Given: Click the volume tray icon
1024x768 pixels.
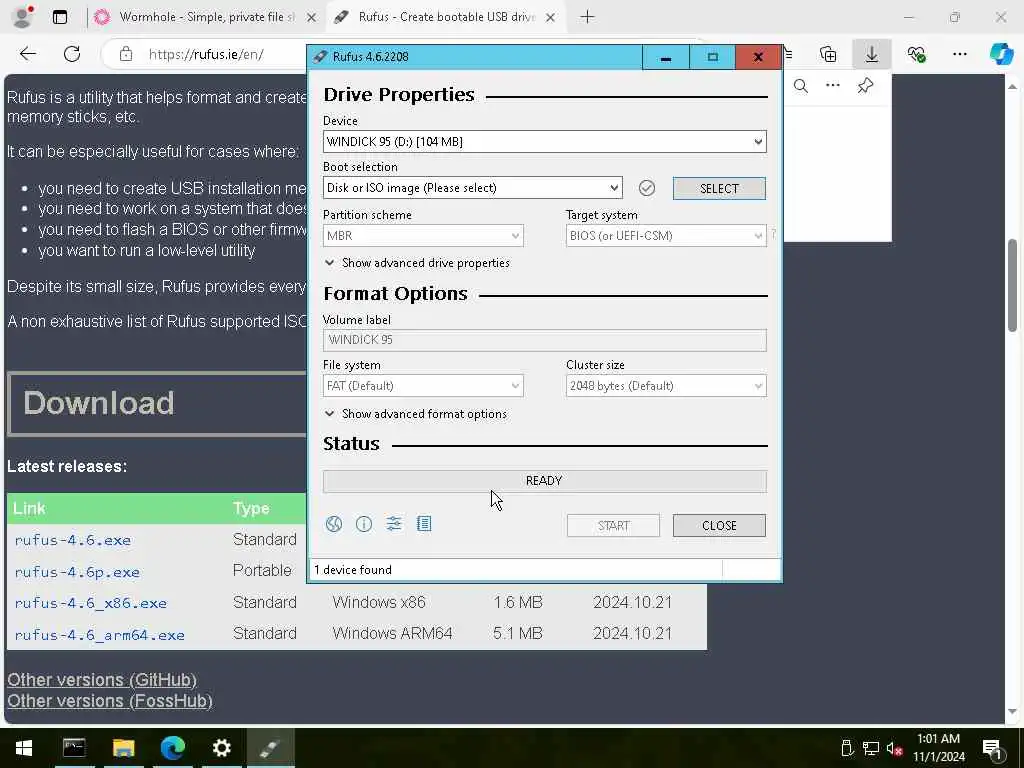Looking at the screenshot, I should click(x=894, y=749).
